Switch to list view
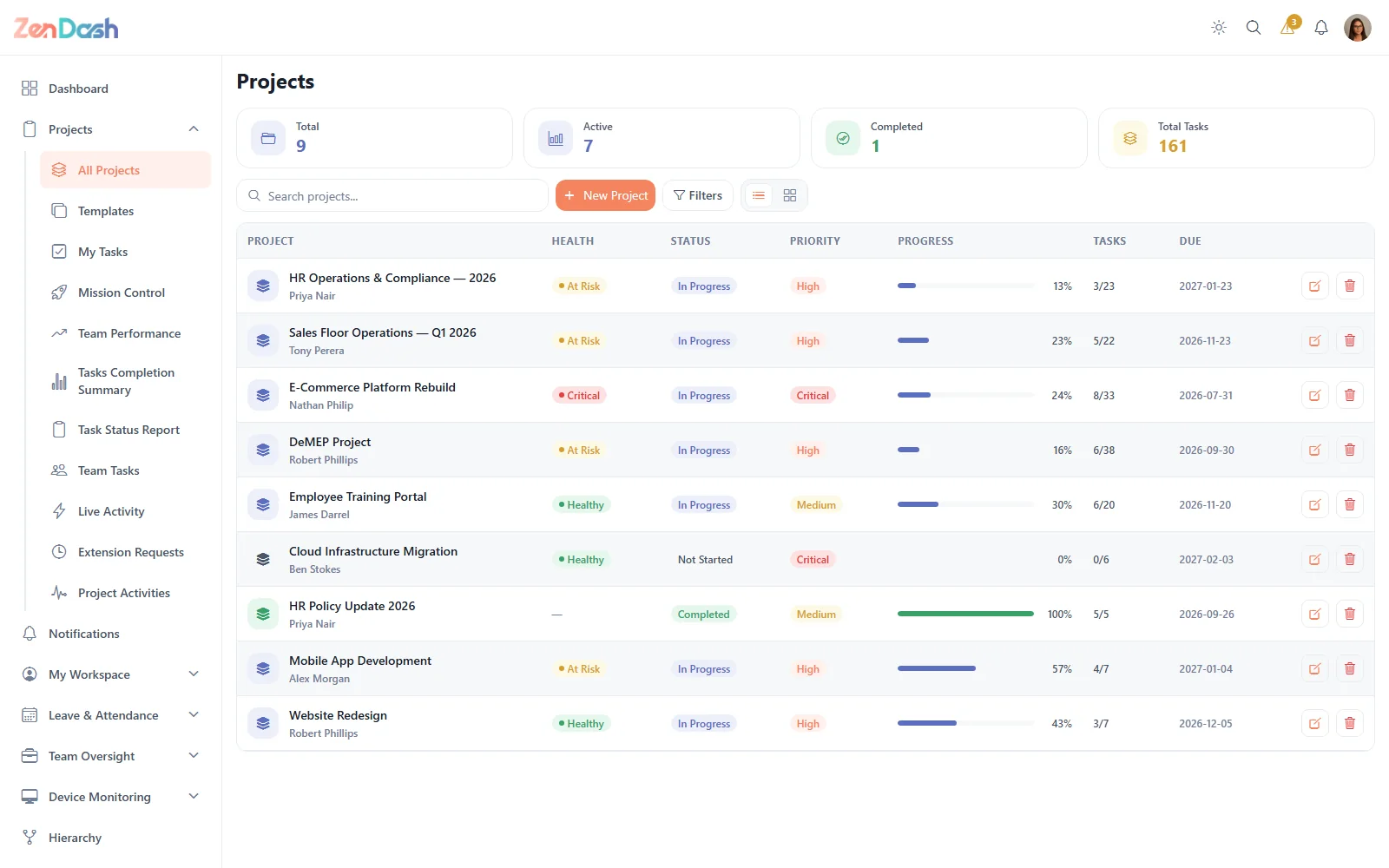The width and height of the screenshot is (1389, 868). tap(759, 195)
